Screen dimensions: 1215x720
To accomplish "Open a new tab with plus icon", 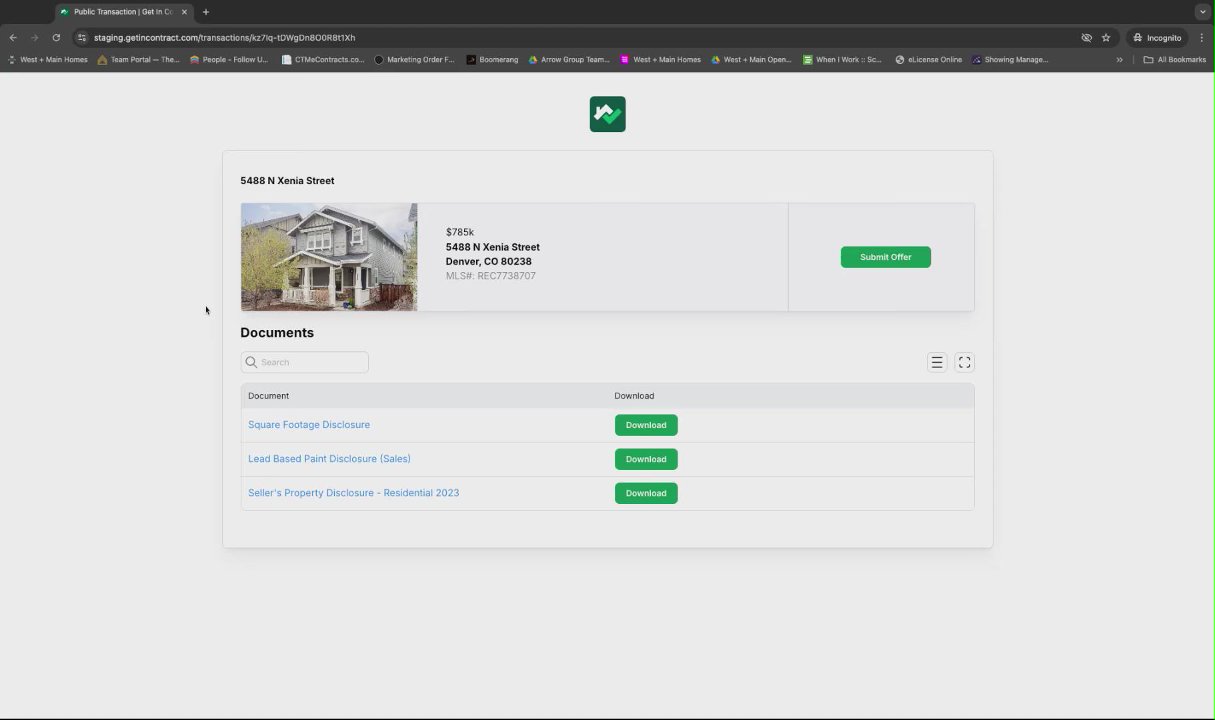I will click(x=206, y=12).
